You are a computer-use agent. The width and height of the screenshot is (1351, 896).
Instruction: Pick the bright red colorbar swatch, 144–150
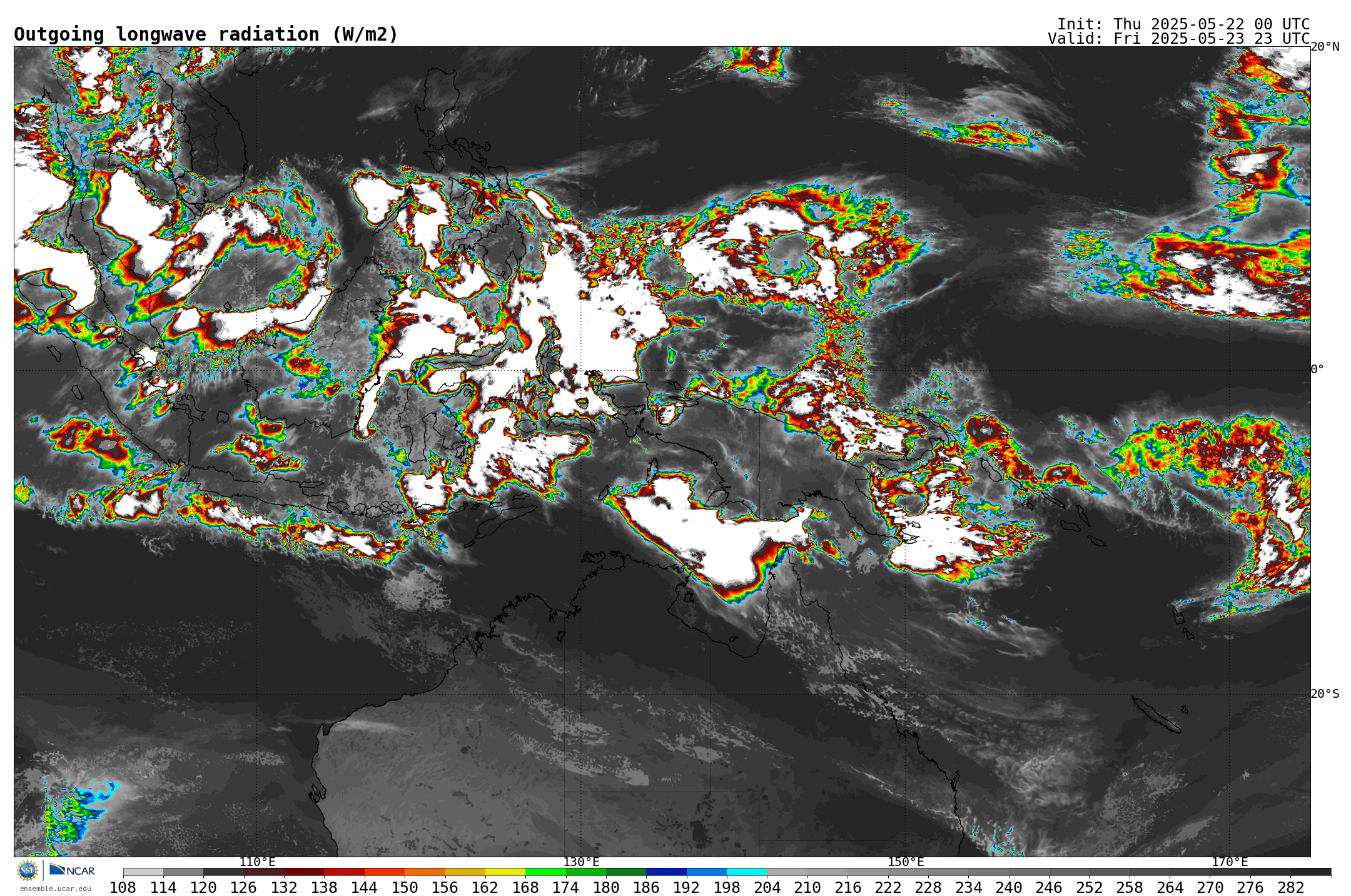click(x=385, y=872)
